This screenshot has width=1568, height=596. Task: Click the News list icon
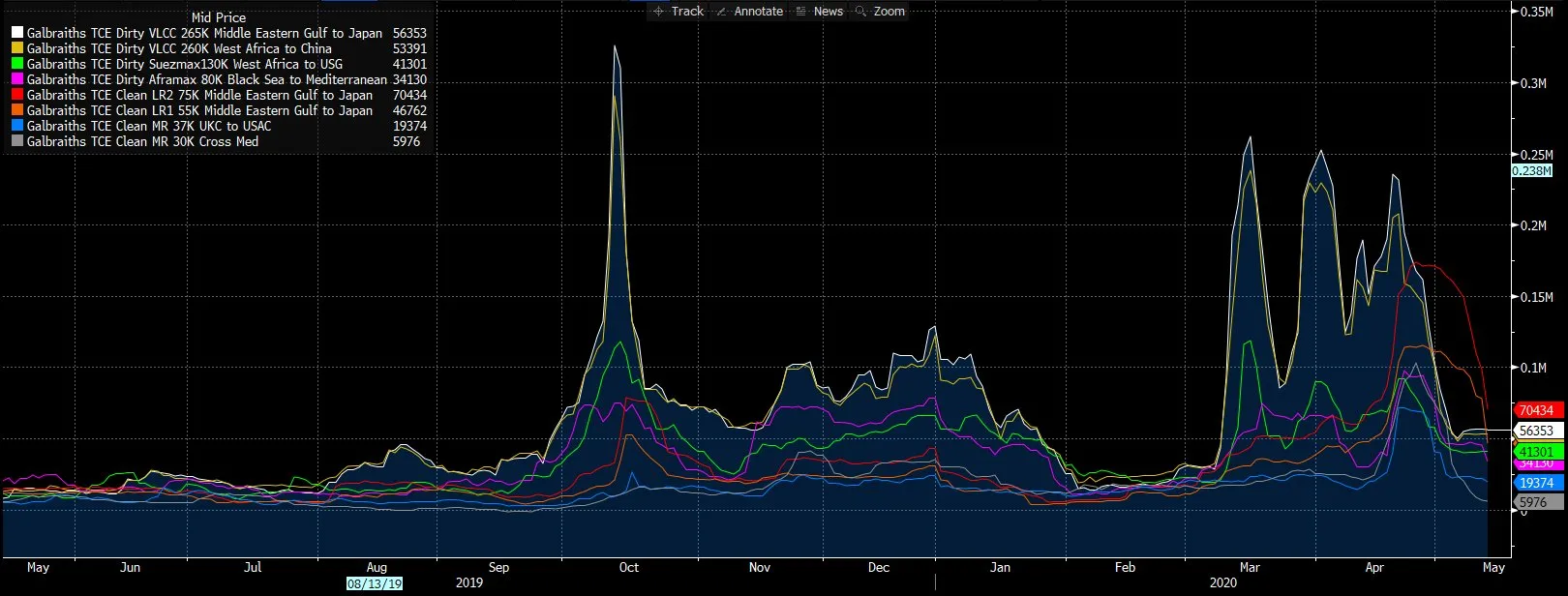(801, 12)
